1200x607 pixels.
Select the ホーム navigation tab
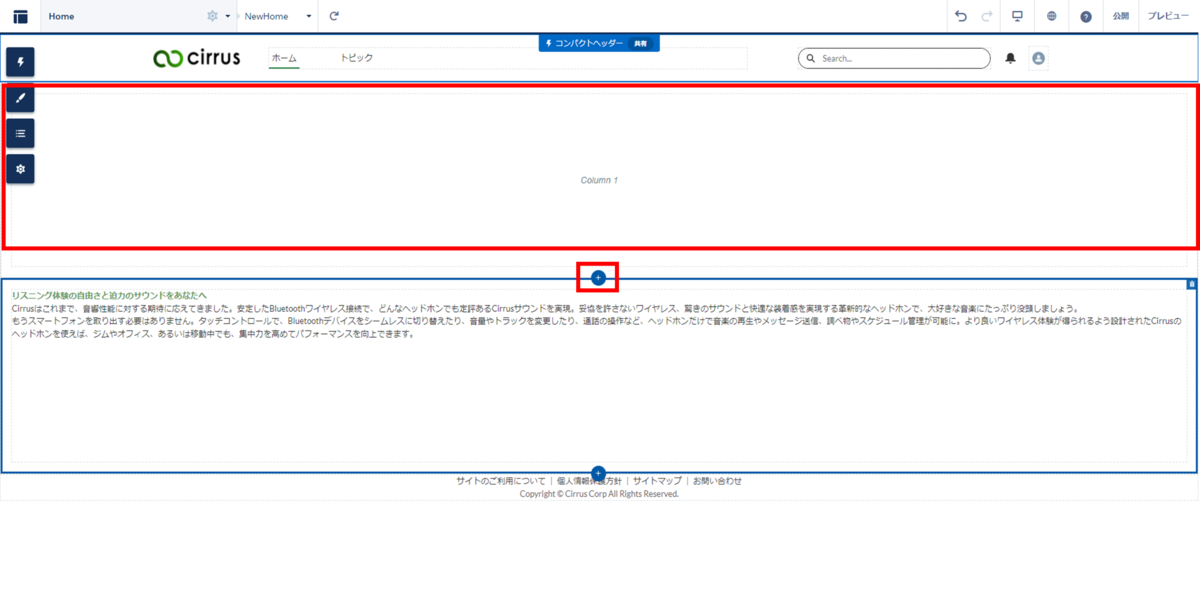tap(284, 58)
